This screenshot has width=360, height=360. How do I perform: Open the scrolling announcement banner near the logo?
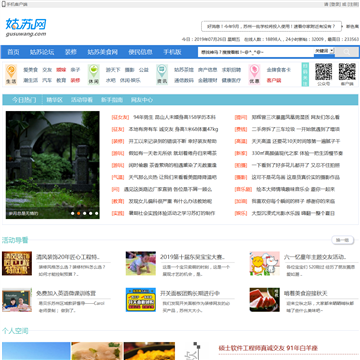point(271,26)
